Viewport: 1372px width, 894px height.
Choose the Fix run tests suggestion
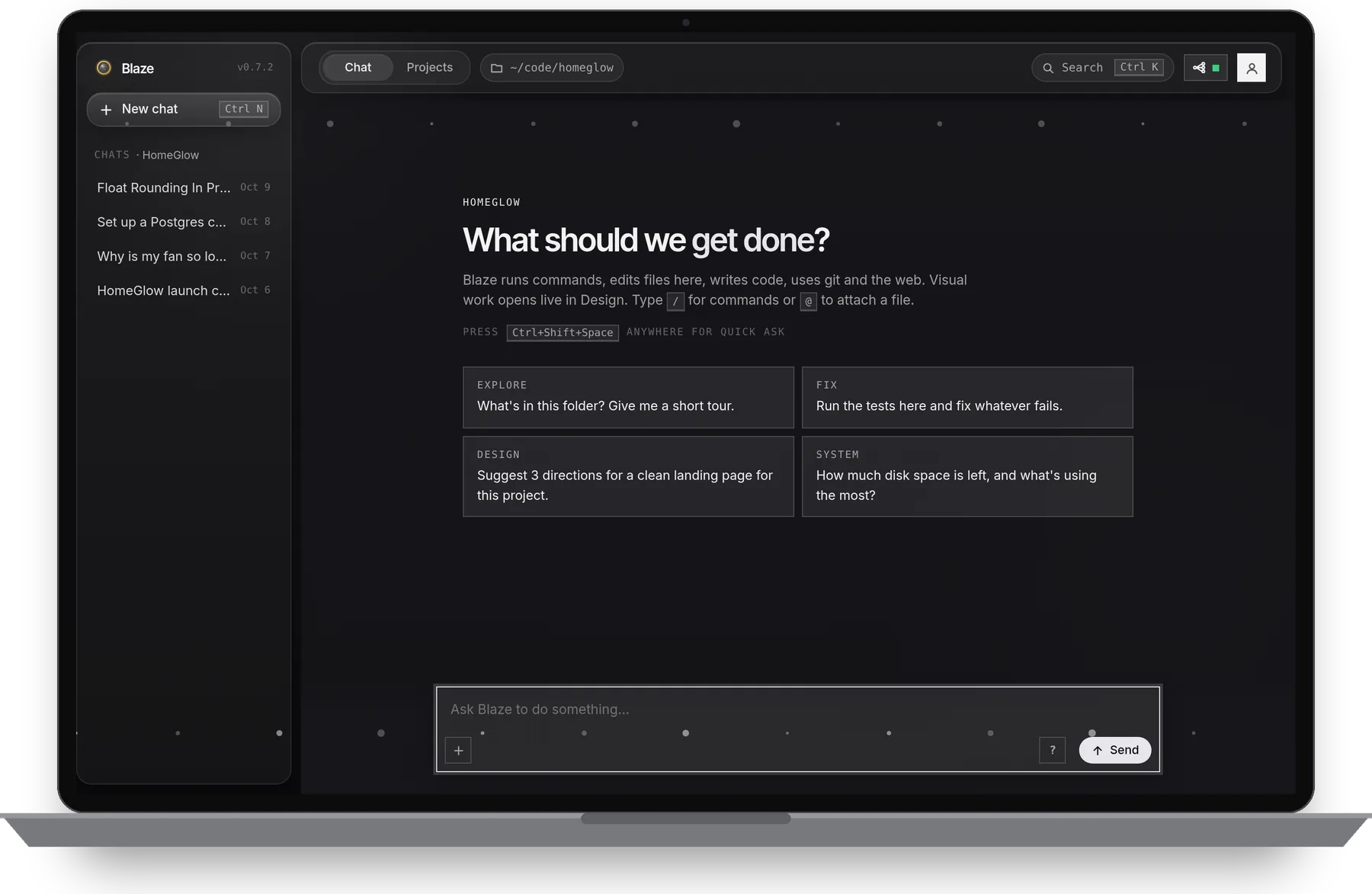[x=967, y=397]
